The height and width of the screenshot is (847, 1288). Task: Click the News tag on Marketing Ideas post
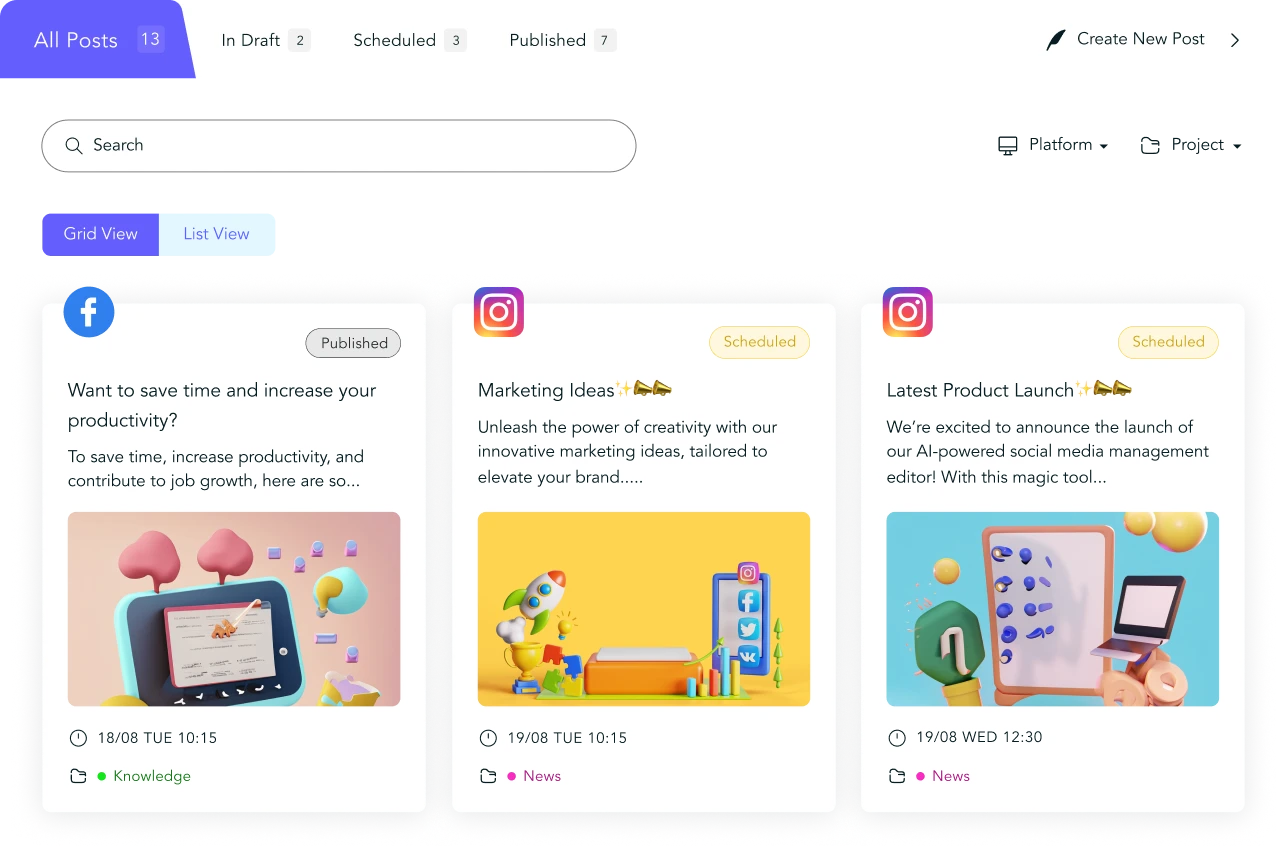click(x=542, y=776)
